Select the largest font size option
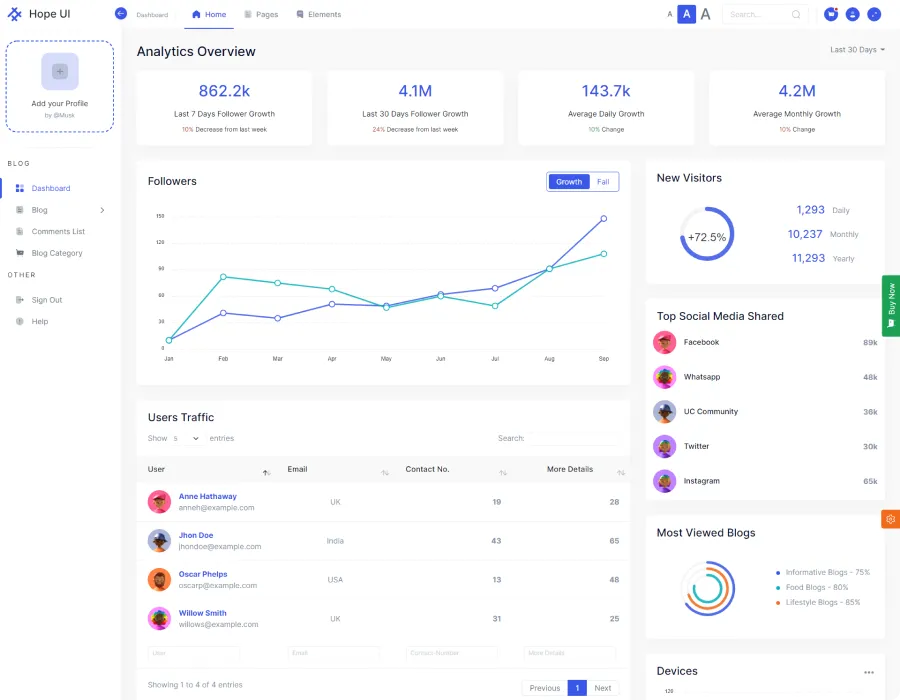 tap(705, 14)
